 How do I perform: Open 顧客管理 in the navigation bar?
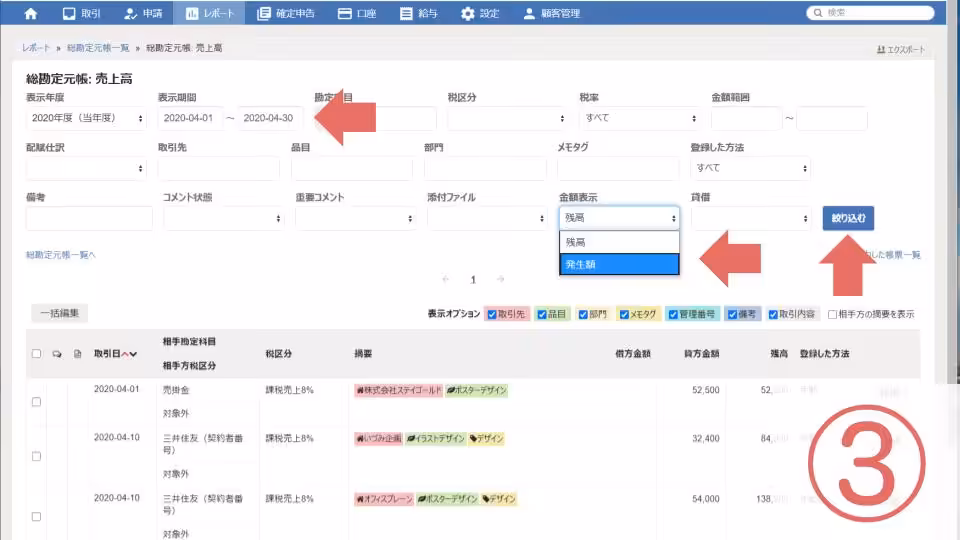(551, 14)
